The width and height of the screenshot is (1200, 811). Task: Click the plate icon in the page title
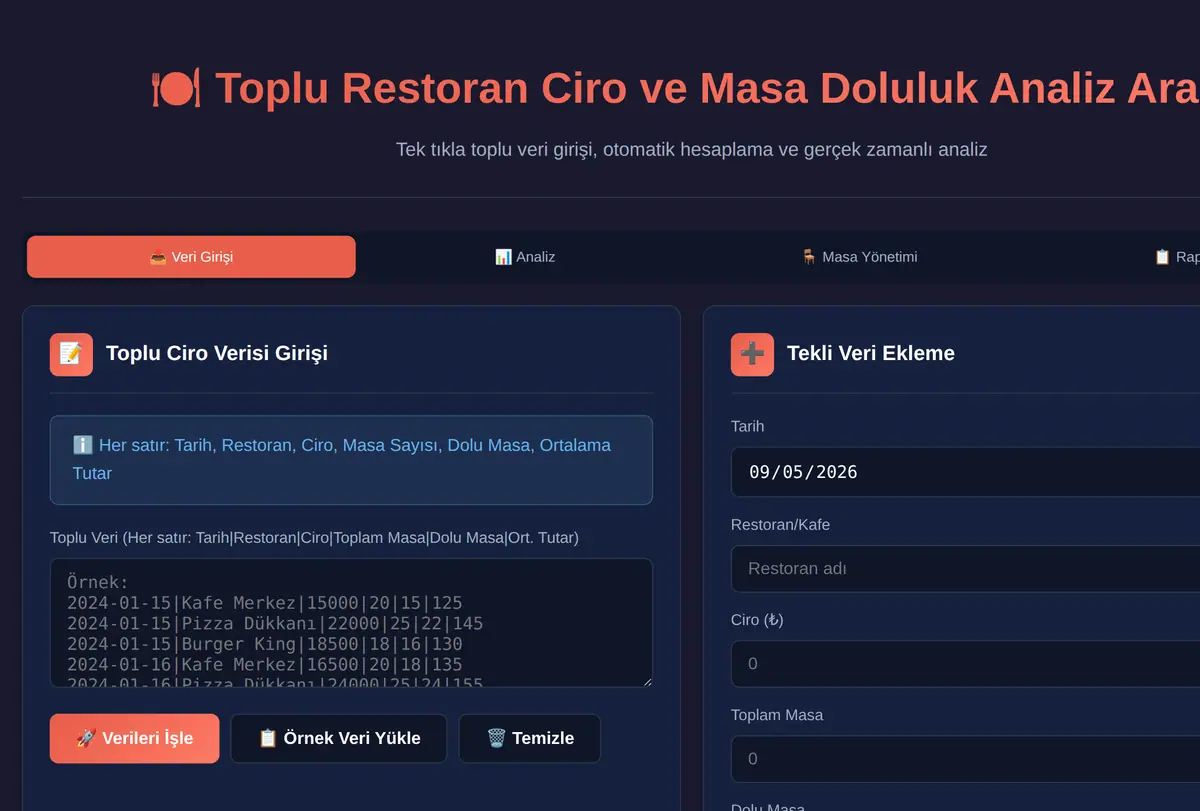176,88
